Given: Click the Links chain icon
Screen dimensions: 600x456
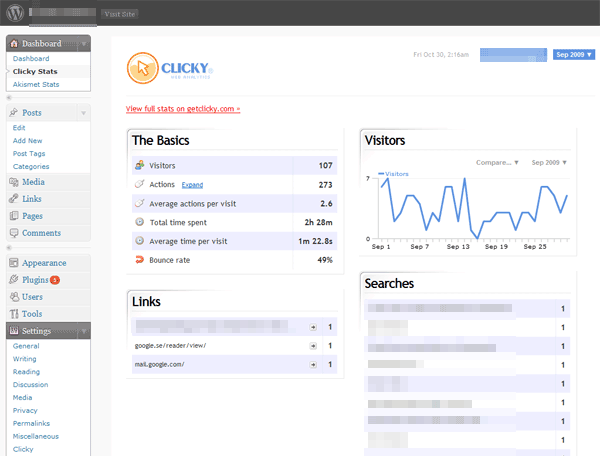Looking at the screenshot, I should coord(14,199).
